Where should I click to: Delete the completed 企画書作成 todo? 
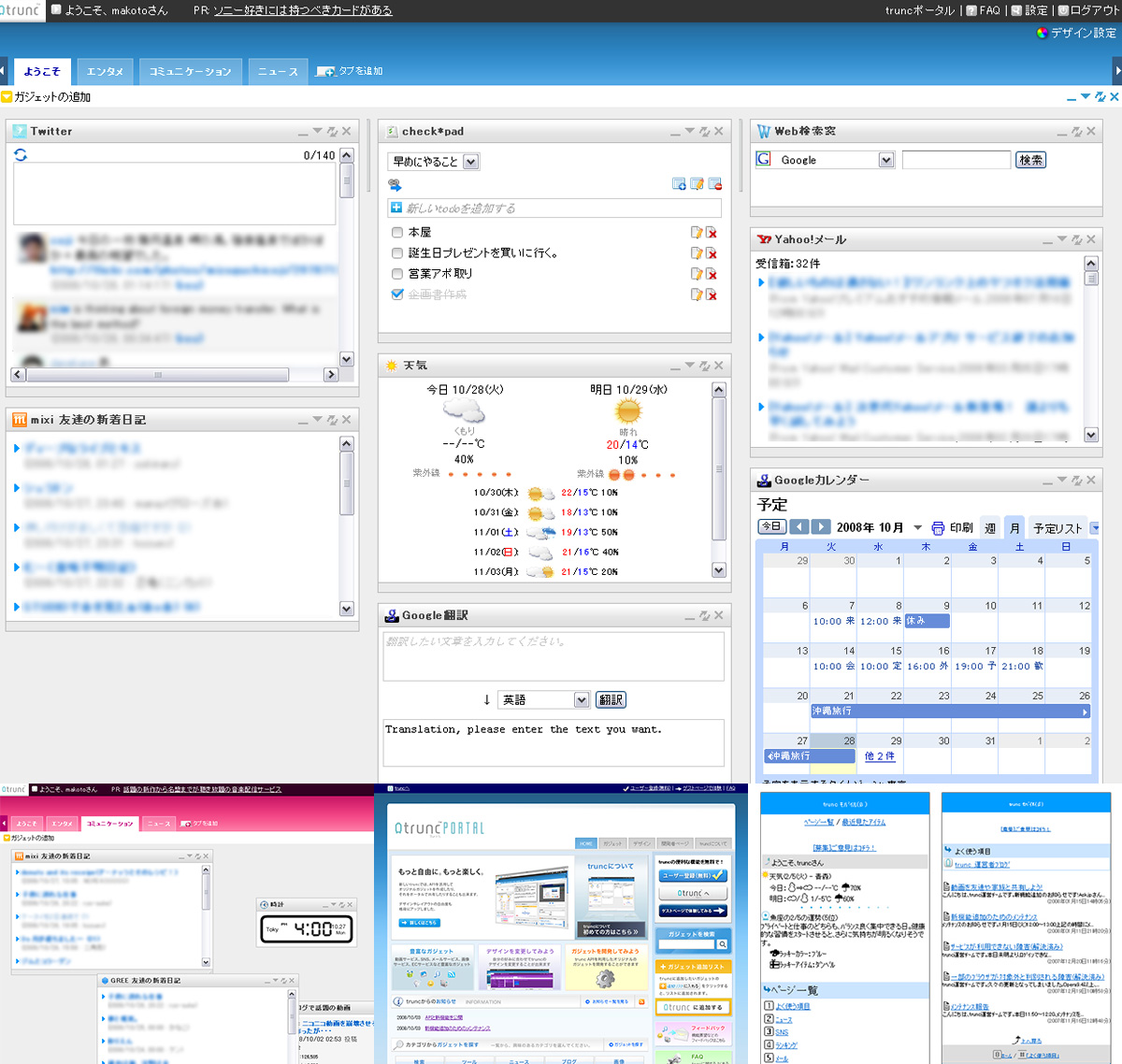click(712, 295)
